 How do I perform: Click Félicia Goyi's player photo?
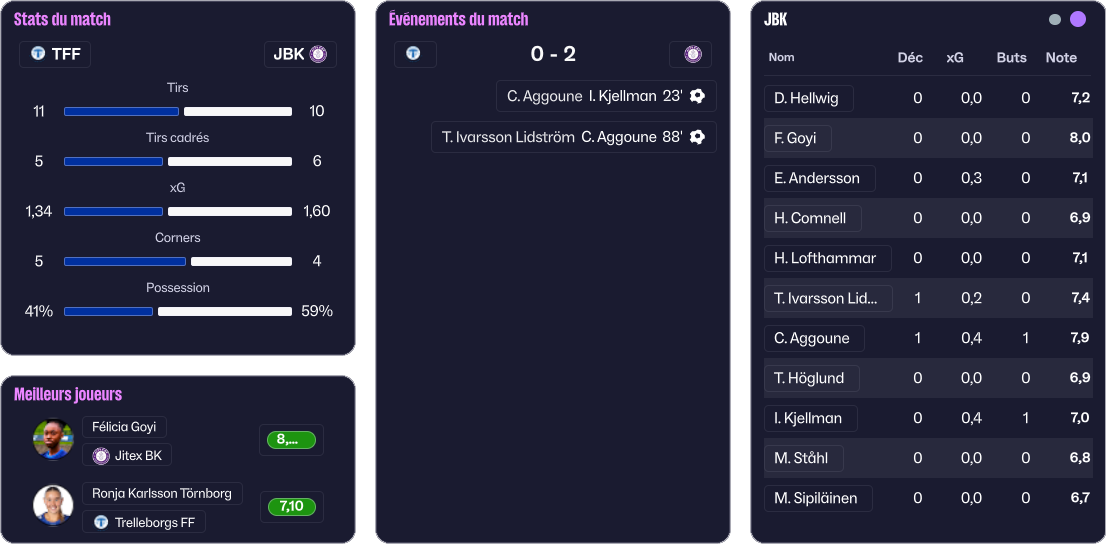(53, 439)
